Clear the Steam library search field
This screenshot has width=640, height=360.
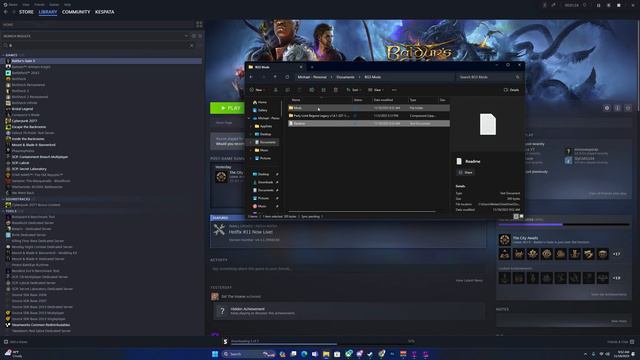point(191,45)
